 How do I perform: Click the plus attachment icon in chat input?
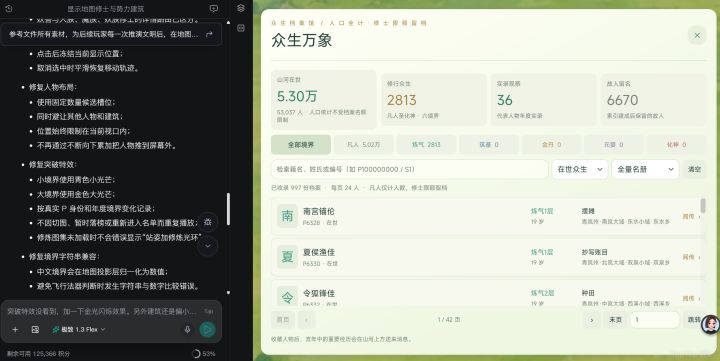pyautogui.click(x=15, y=329)
